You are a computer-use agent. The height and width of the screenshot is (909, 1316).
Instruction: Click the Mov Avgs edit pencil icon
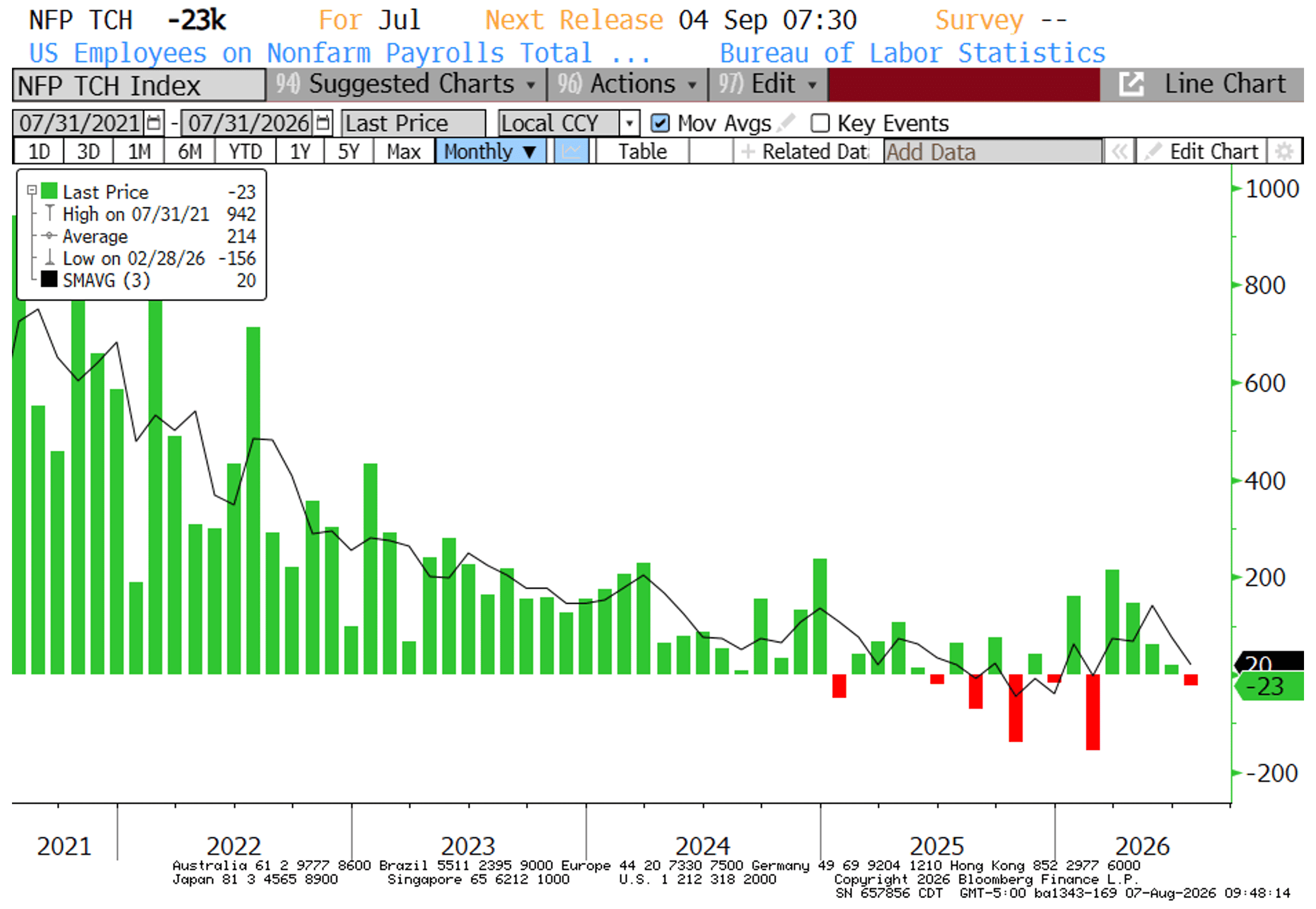coord(787,123)
